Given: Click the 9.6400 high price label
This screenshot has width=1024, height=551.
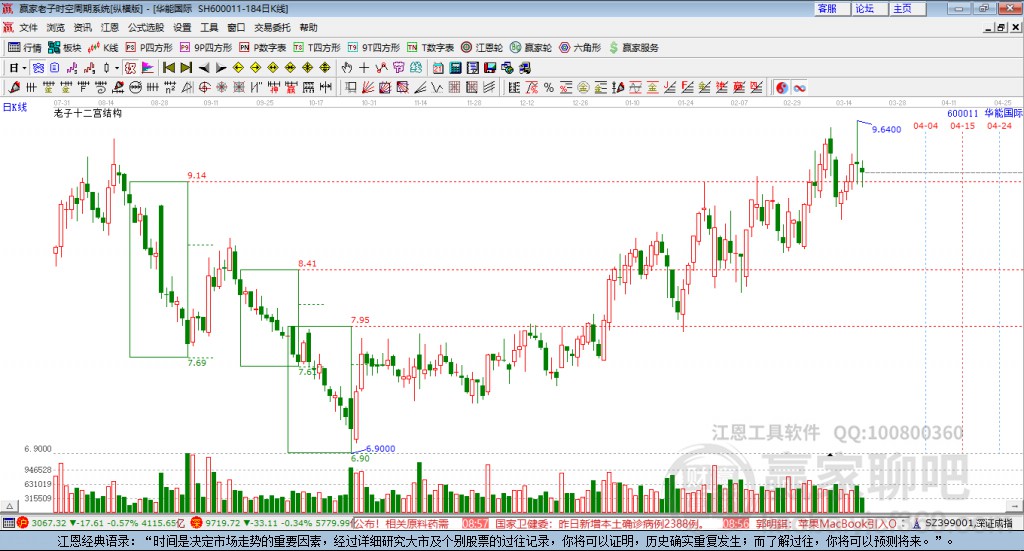Looking at the screenshot, I should pyautogui.click(x=886, y=129).
